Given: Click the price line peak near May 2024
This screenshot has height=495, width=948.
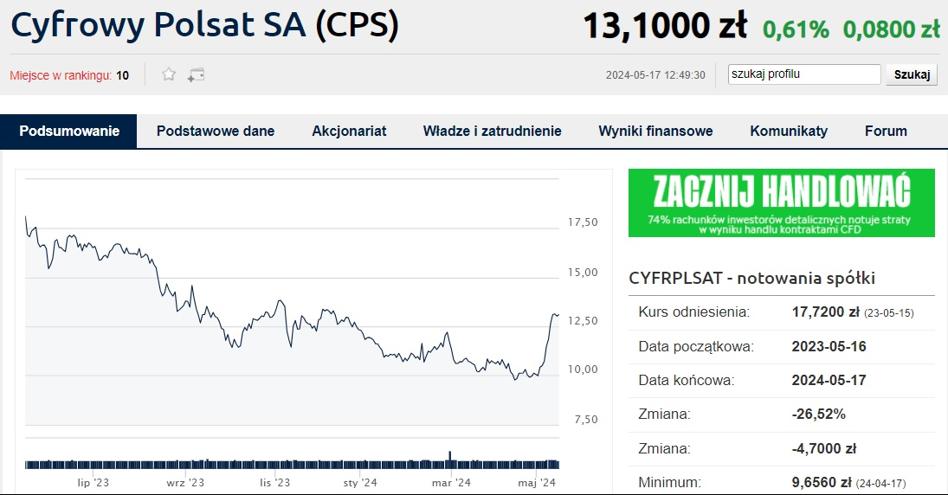Looking at the screenshot, I should point(554,314).
